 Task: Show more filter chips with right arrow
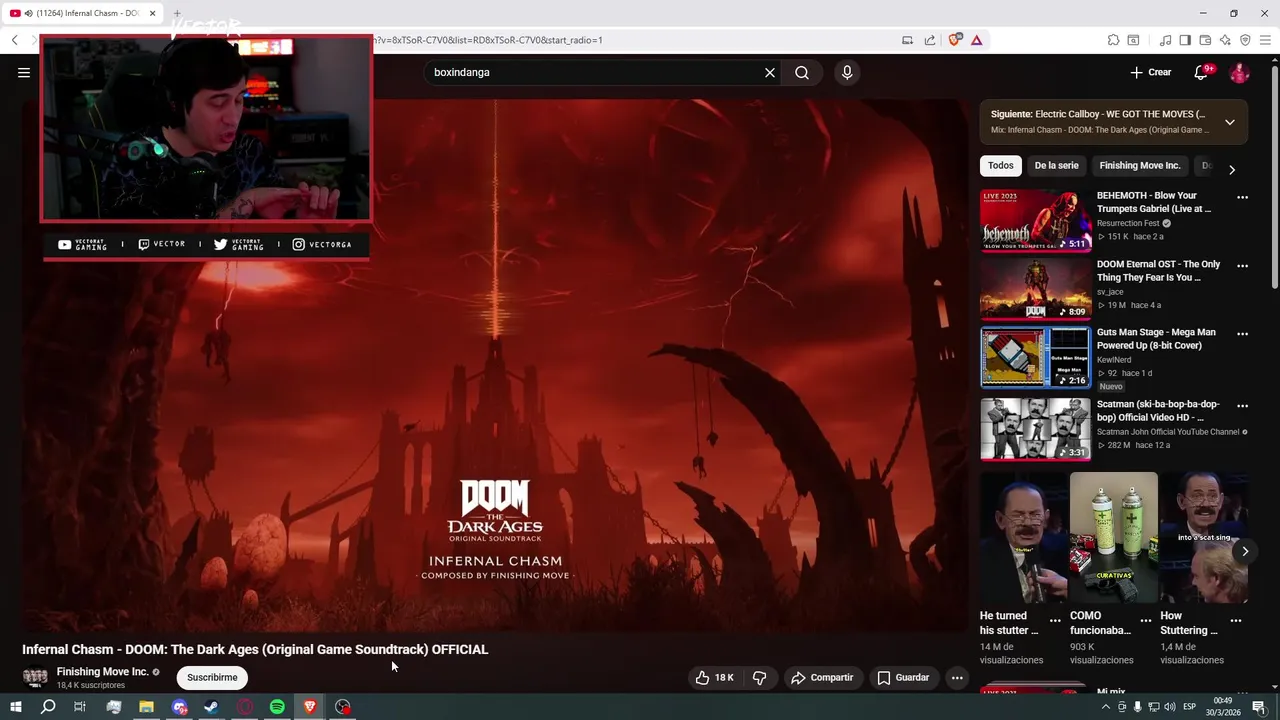click(x=1231, y=169)
